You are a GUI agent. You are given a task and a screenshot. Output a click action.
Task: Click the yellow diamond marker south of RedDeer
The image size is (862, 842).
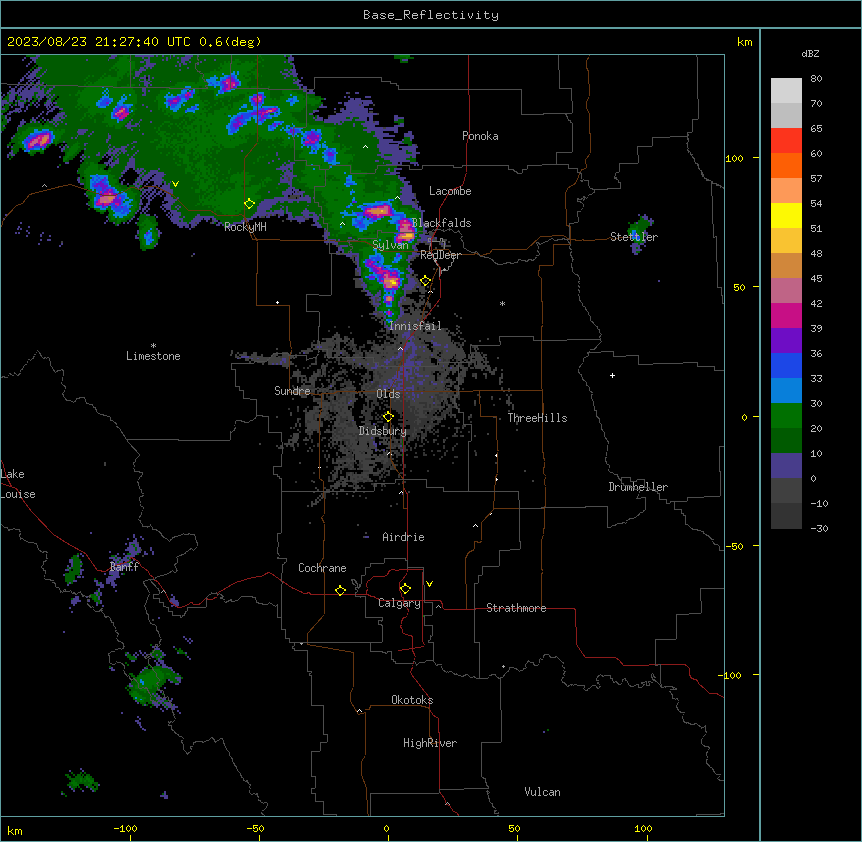point(426,281)
